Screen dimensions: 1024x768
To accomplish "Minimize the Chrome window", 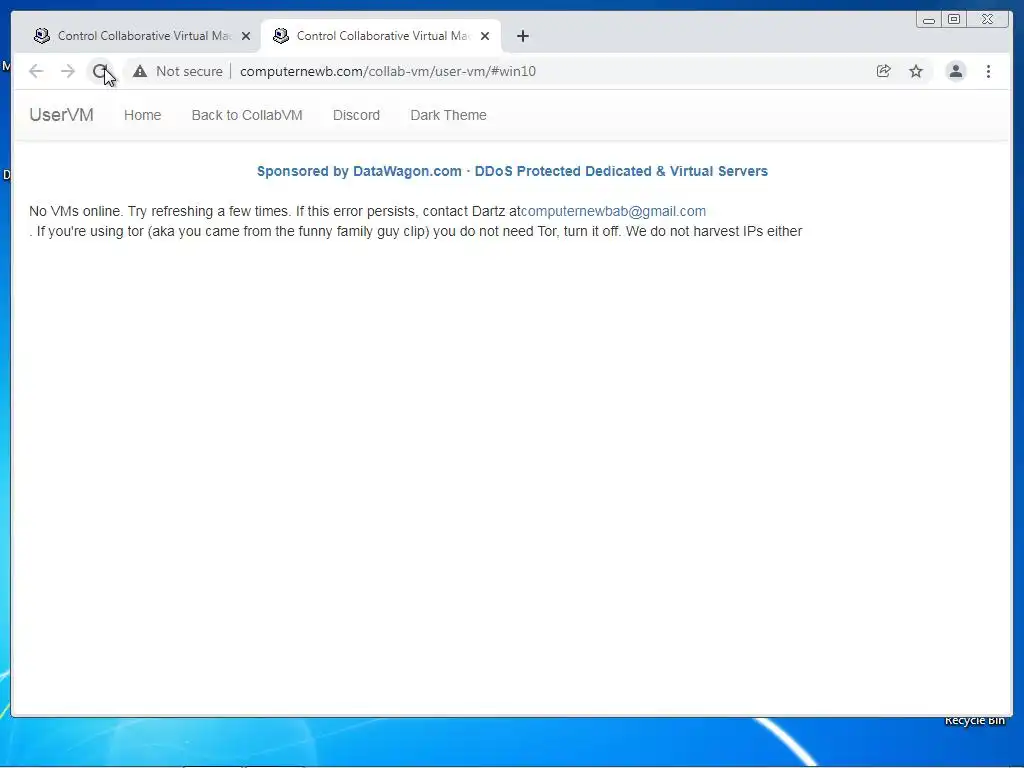I will coord(929,20).
